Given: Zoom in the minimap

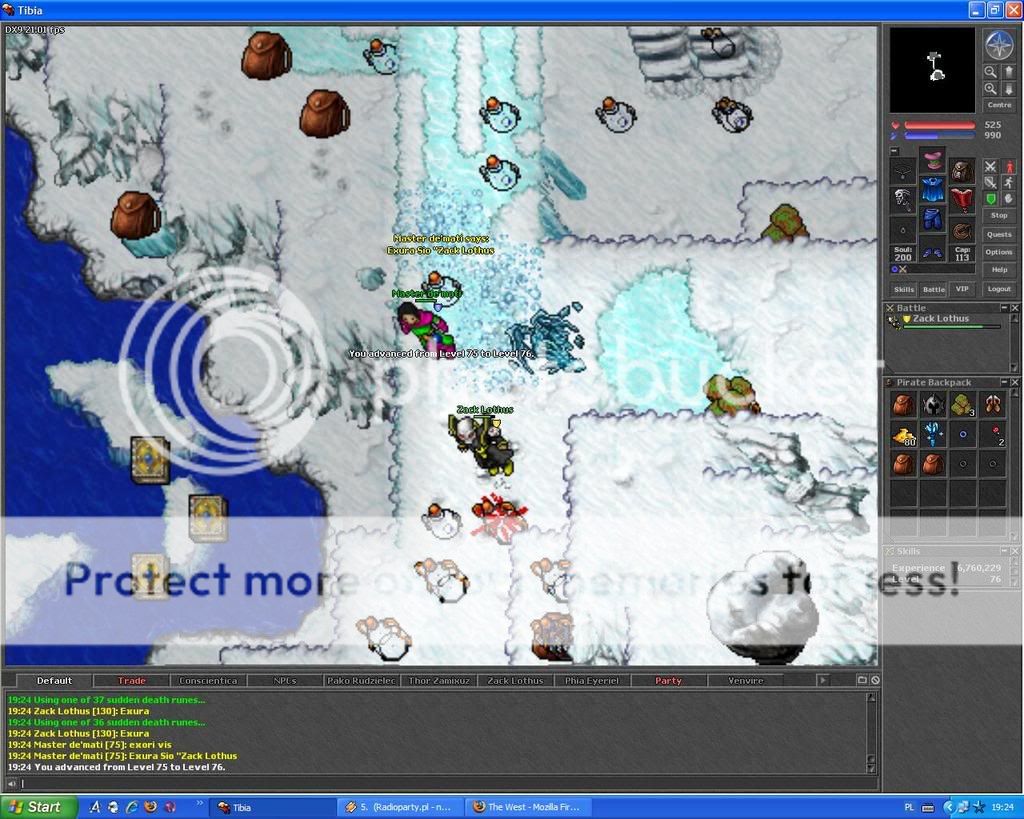Looking at the screenshot, I should (991, 89).
